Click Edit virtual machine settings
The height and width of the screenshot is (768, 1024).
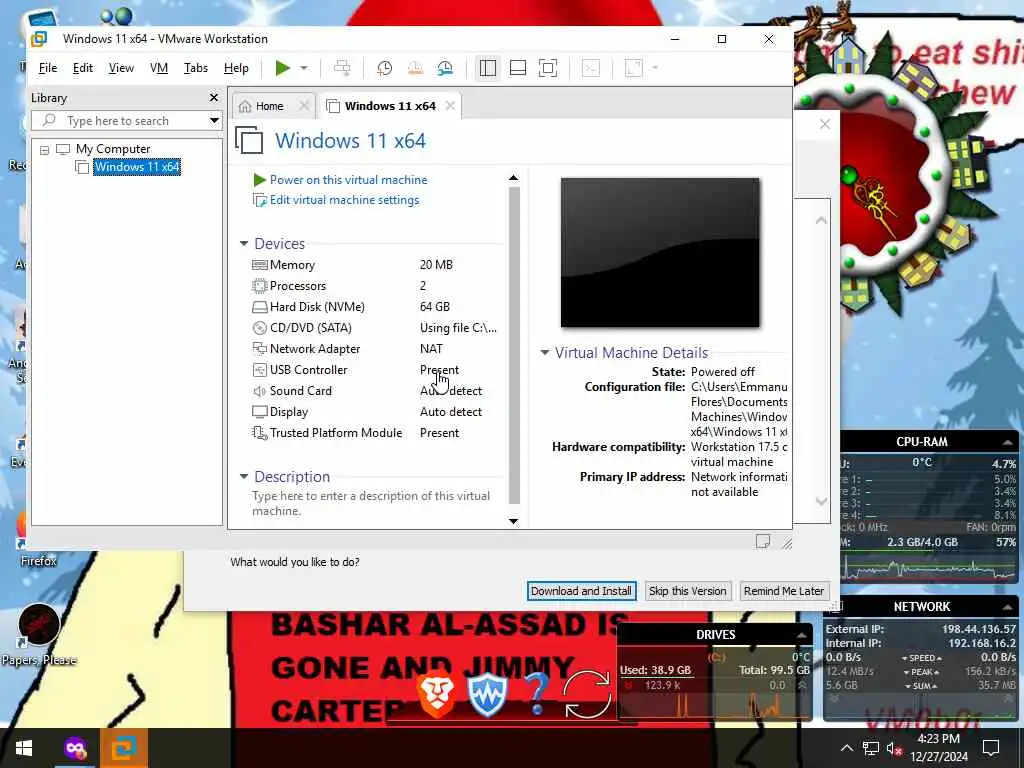(344, 200)
